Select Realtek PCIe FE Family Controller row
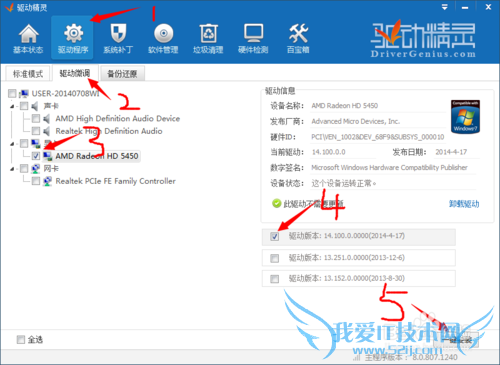 click(115, 181)
